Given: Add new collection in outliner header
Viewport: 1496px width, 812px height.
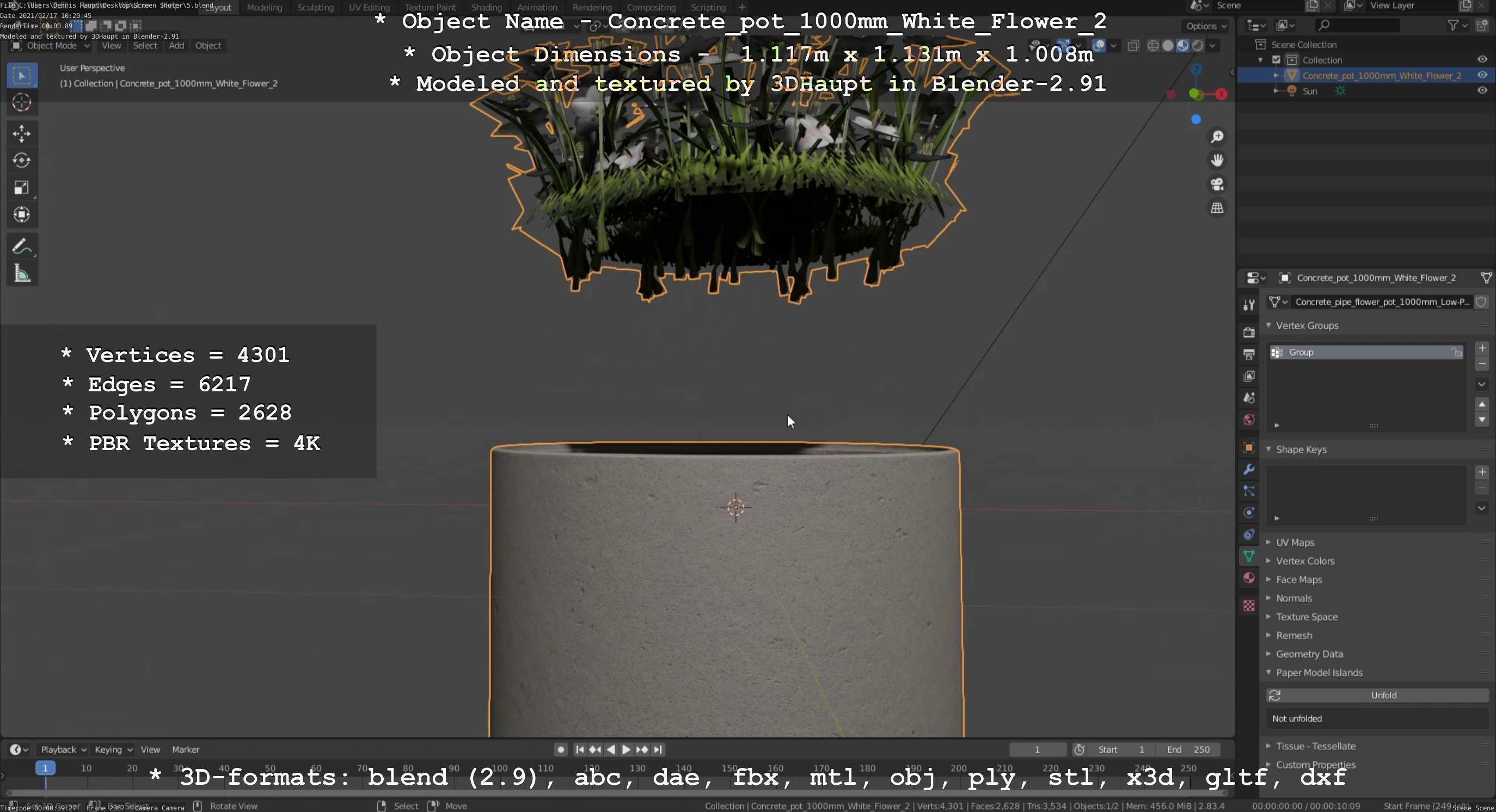Looking at the screenshot, I should click(1482, 25).
